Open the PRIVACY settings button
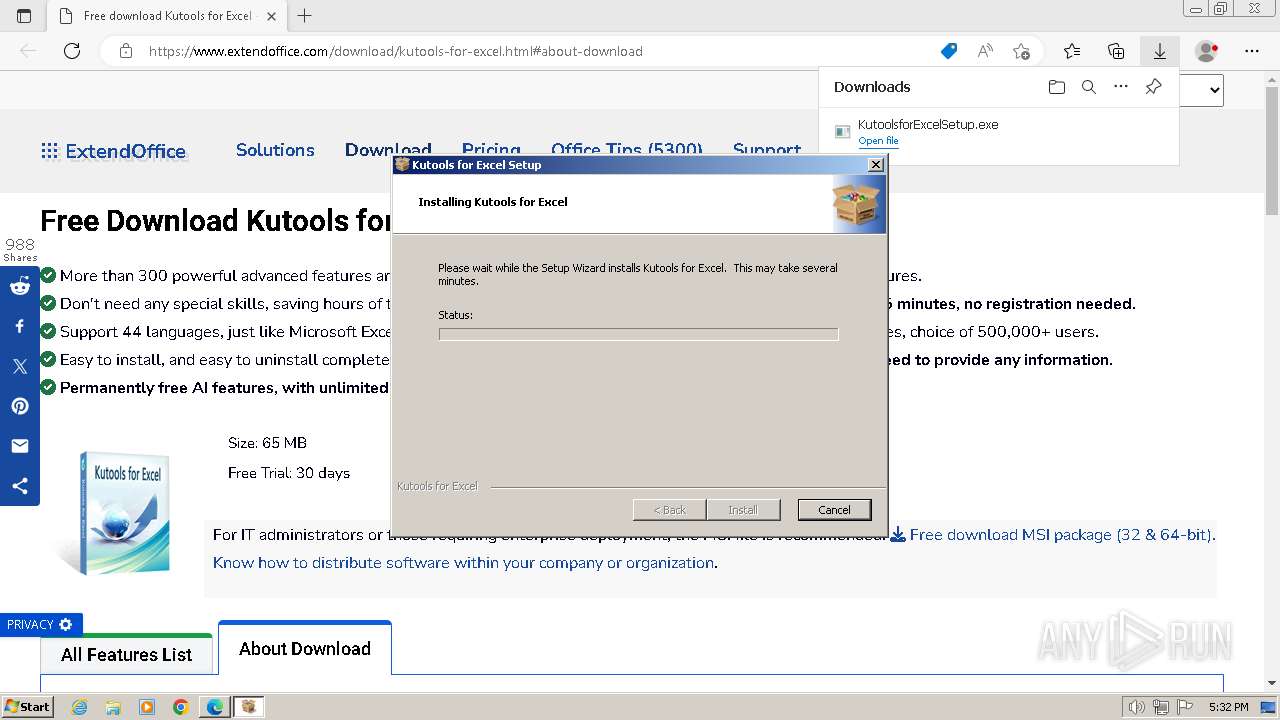This screenshot has width=1280, height=720. 41,624
